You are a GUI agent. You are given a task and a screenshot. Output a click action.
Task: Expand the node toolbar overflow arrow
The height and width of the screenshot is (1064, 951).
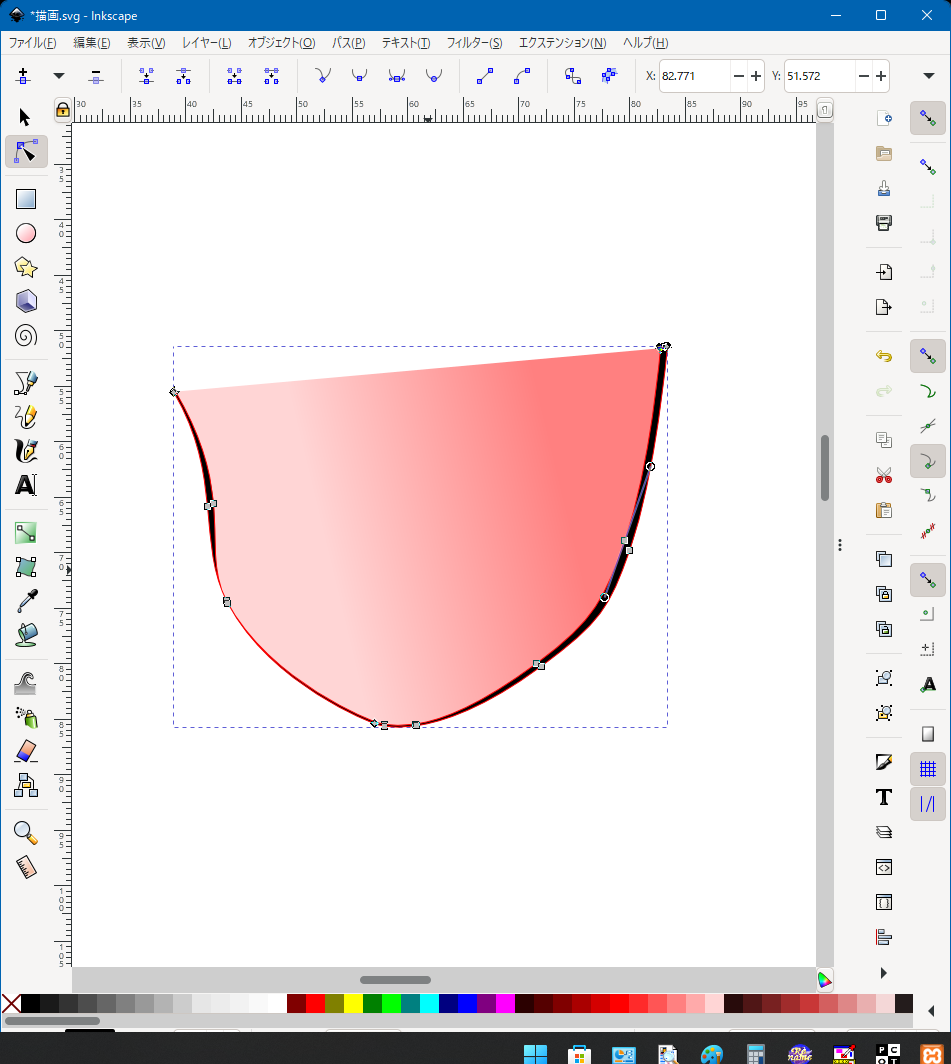tap(929, 76)
